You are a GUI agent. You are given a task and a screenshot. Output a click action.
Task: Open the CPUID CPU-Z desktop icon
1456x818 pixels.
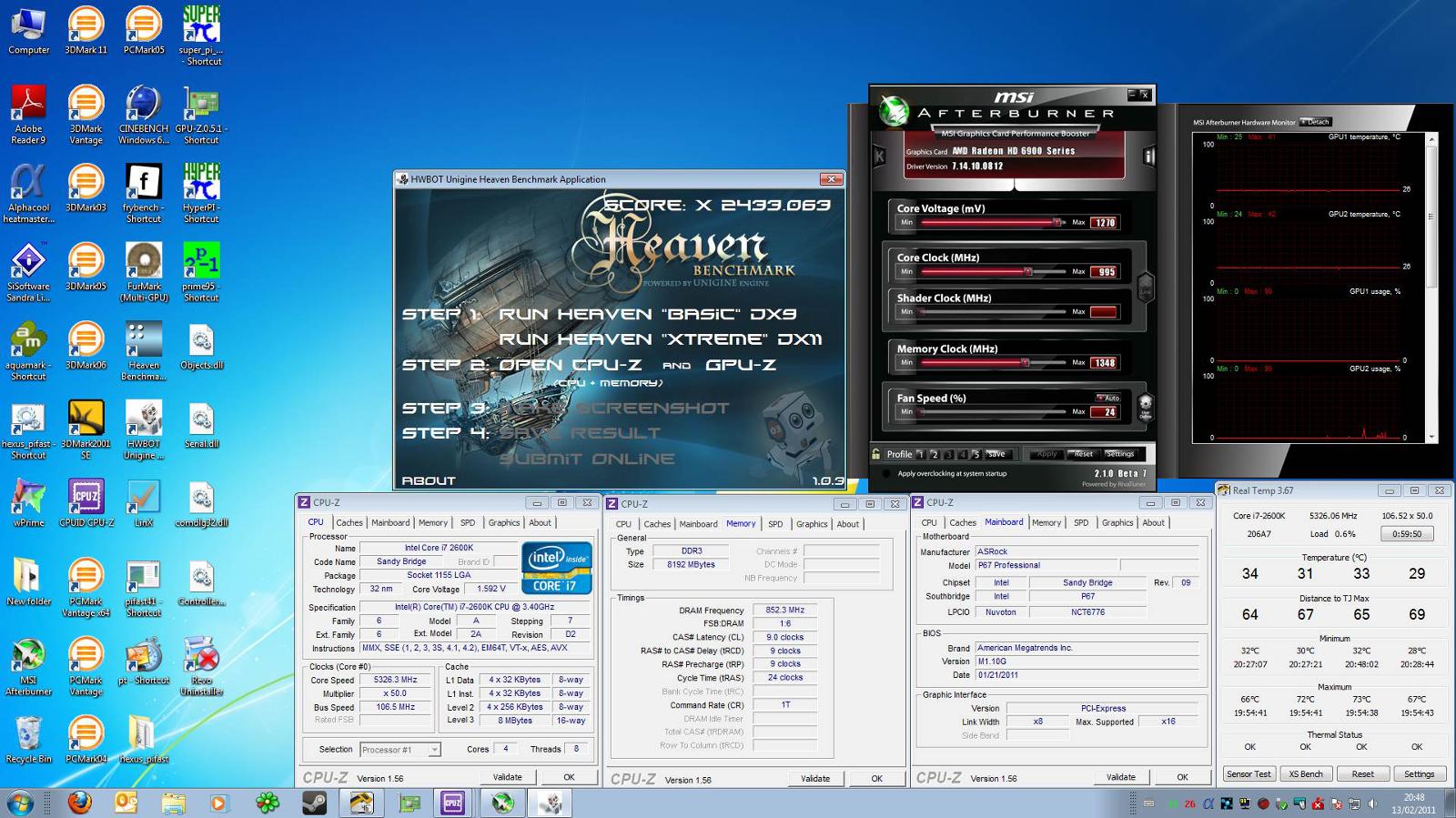click(x=86, y=503)
